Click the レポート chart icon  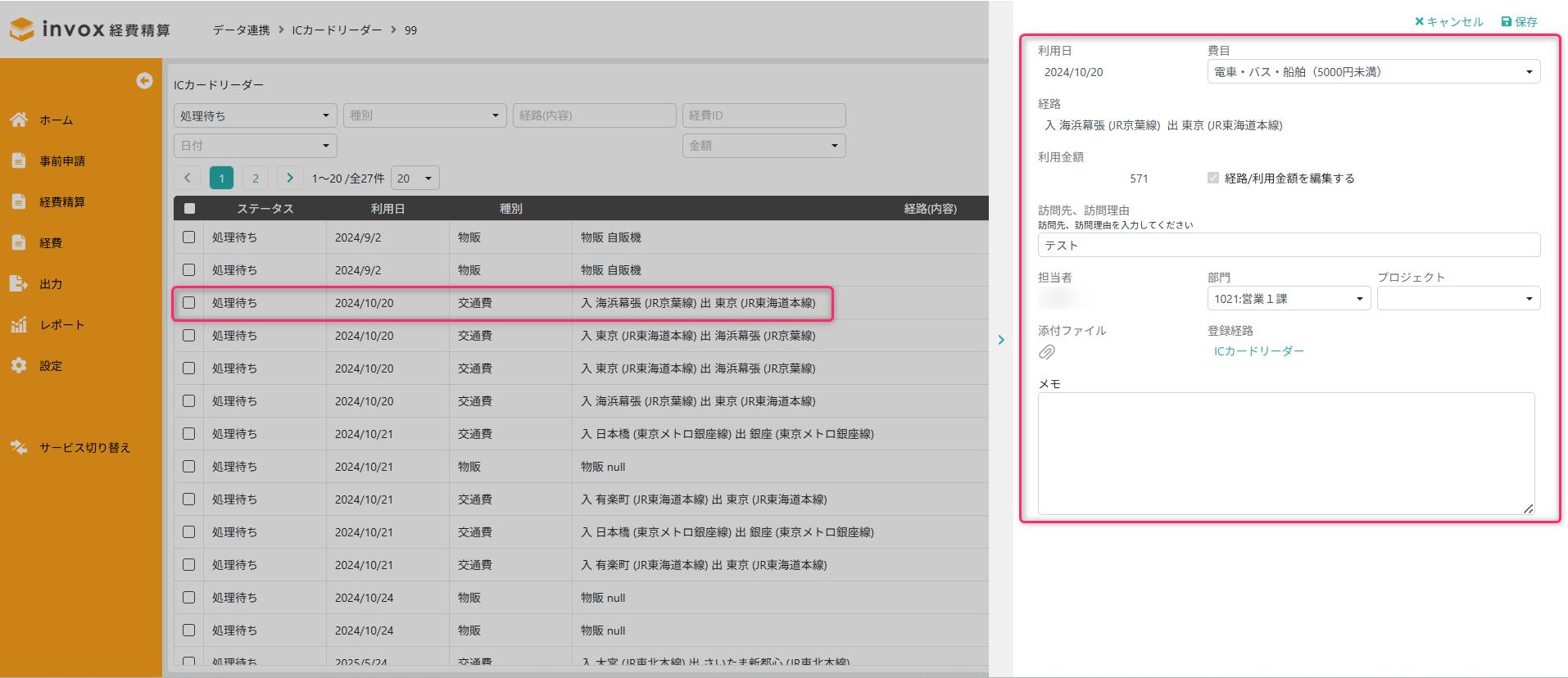pos(19,324)
